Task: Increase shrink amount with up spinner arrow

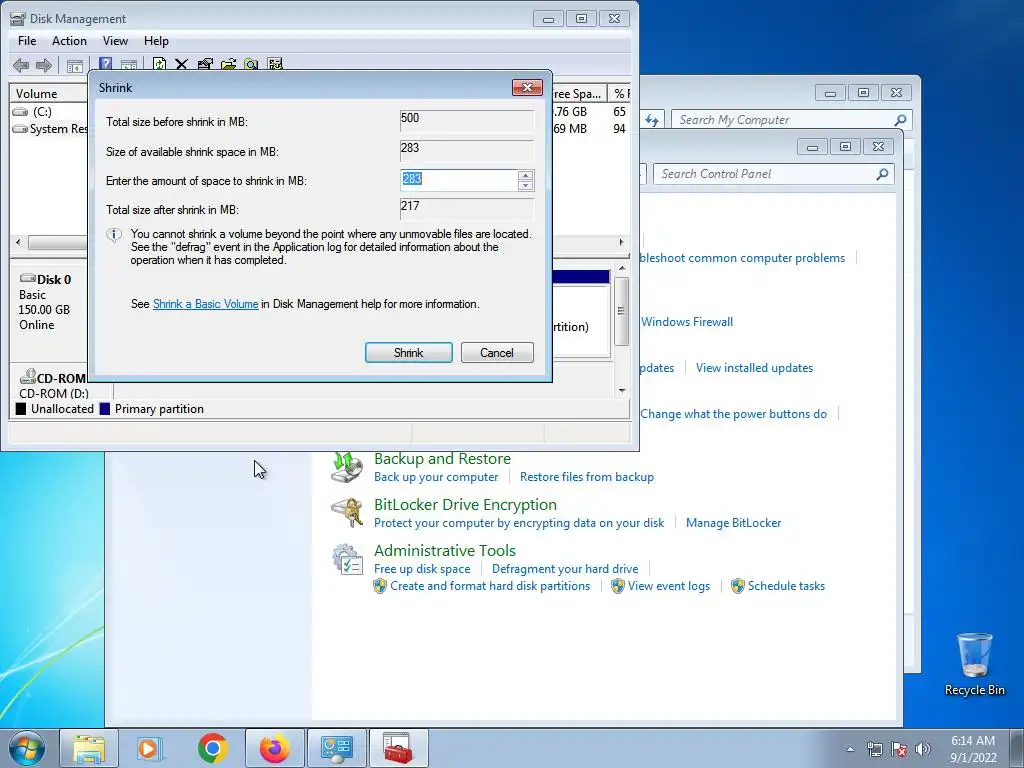Action: (525, 175)
